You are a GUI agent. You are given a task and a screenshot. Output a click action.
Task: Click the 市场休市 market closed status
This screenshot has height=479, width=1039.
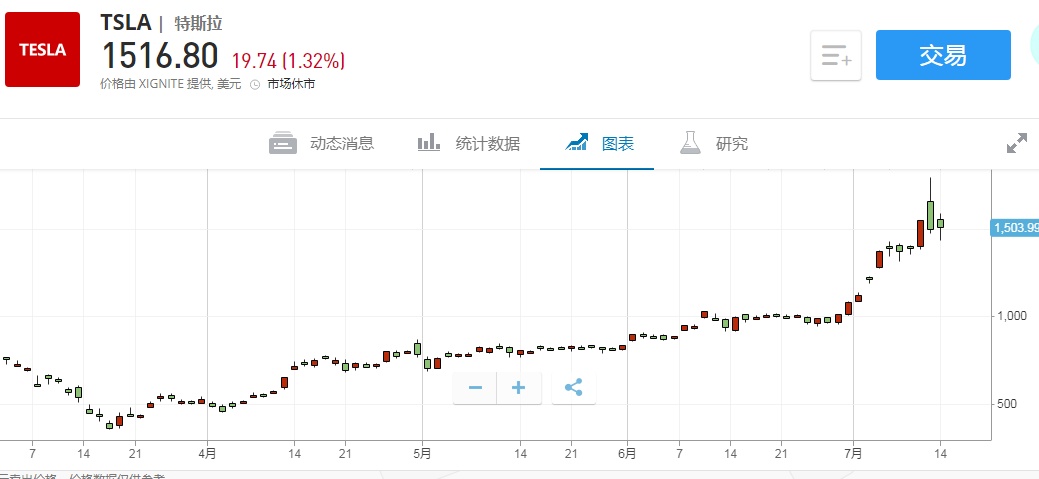[291, 85]
